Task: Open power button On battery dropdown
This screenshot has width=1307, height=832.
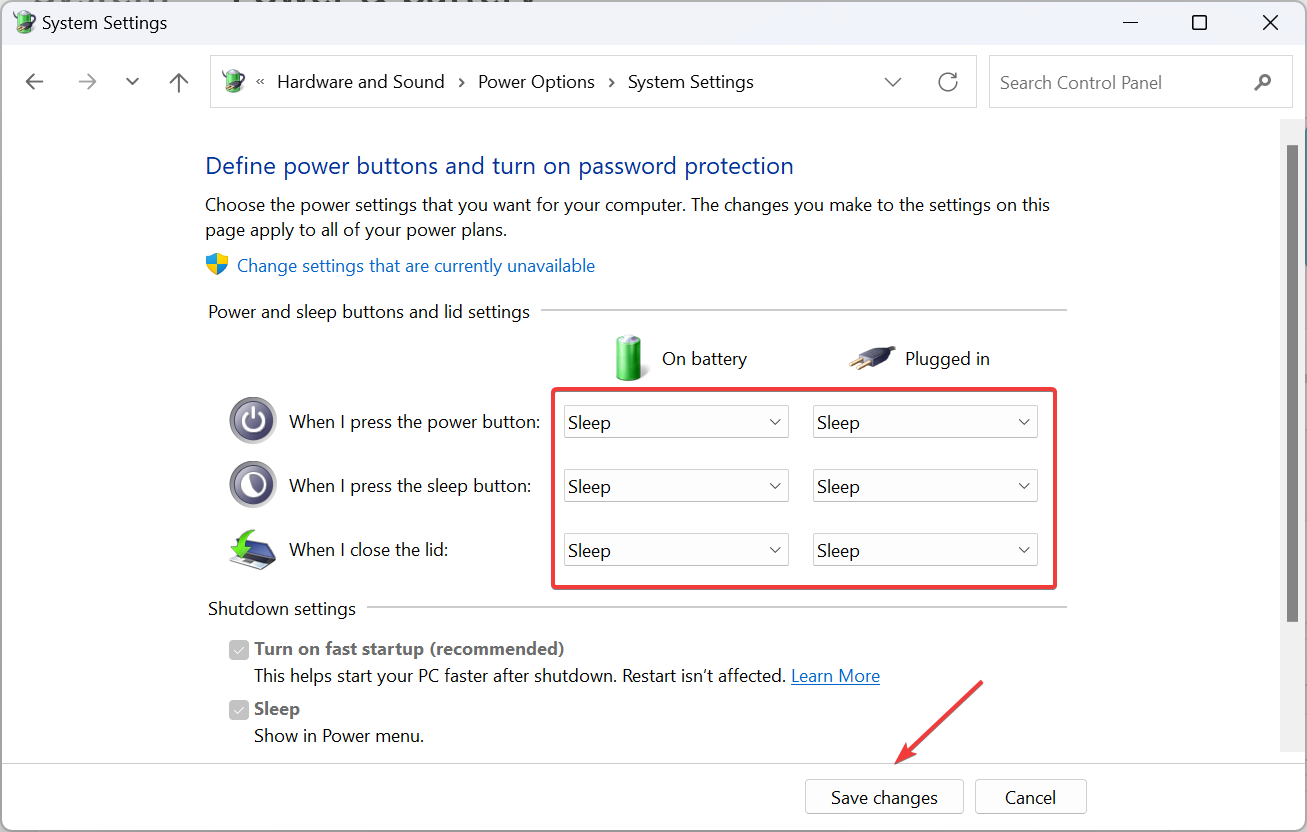Action: click(676, 422)
